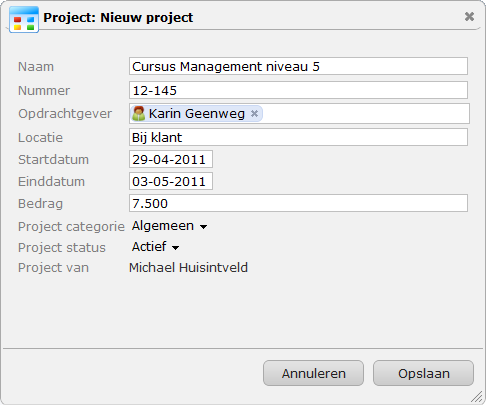Click the Opslaan button
This screenshot has height=407, width=486.
pyautogui.click(x=423, y=373)
